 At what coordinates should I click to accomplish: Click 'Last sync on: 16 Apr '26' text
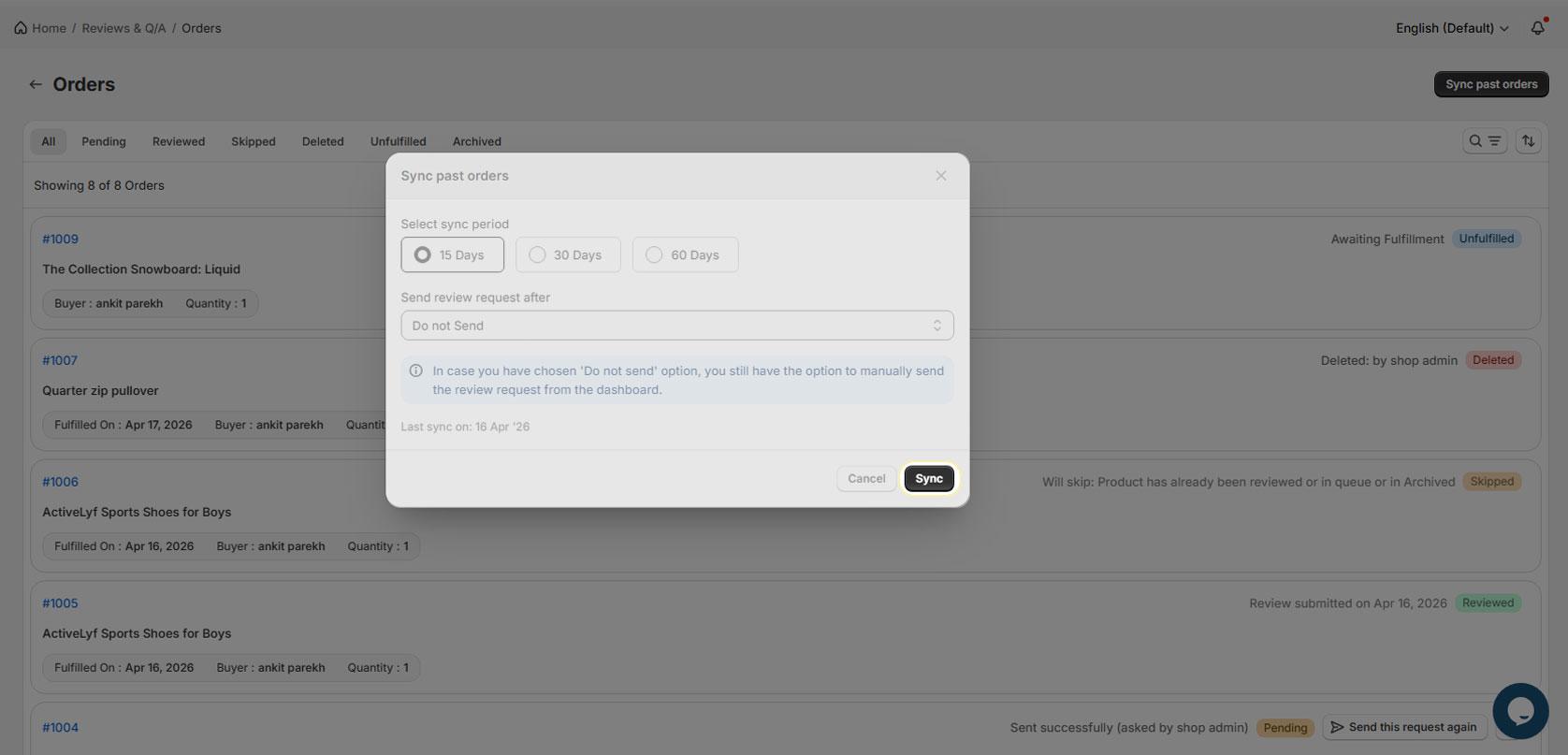[465, 427]
